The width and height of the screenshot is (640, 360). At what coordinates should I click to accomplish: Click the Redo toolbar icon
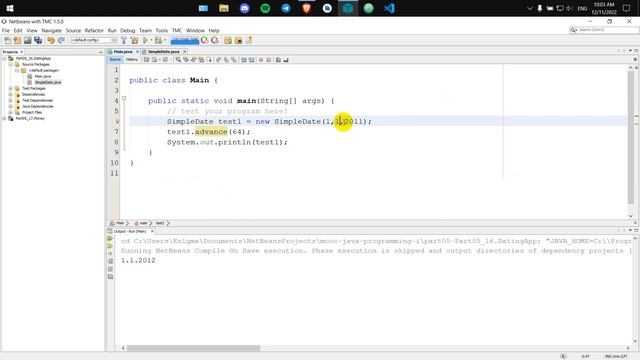(61, 40)
